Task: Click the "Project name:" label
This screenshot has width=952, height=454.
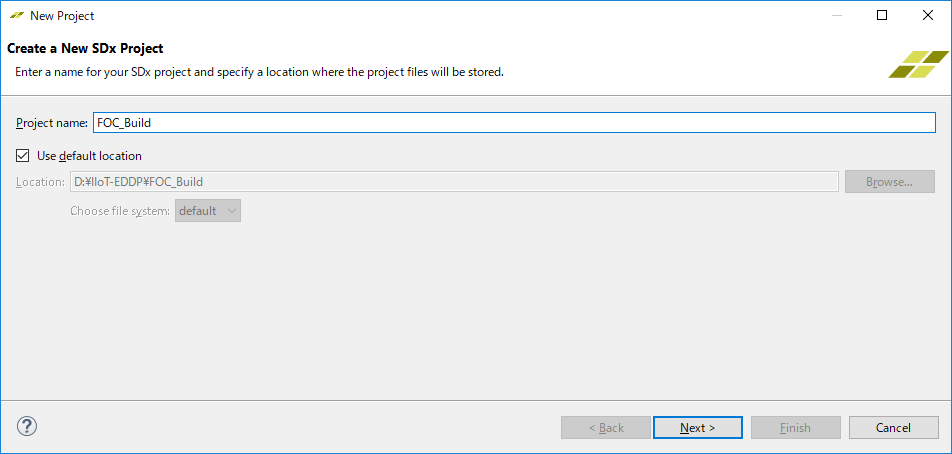Action: coord(52,123)
